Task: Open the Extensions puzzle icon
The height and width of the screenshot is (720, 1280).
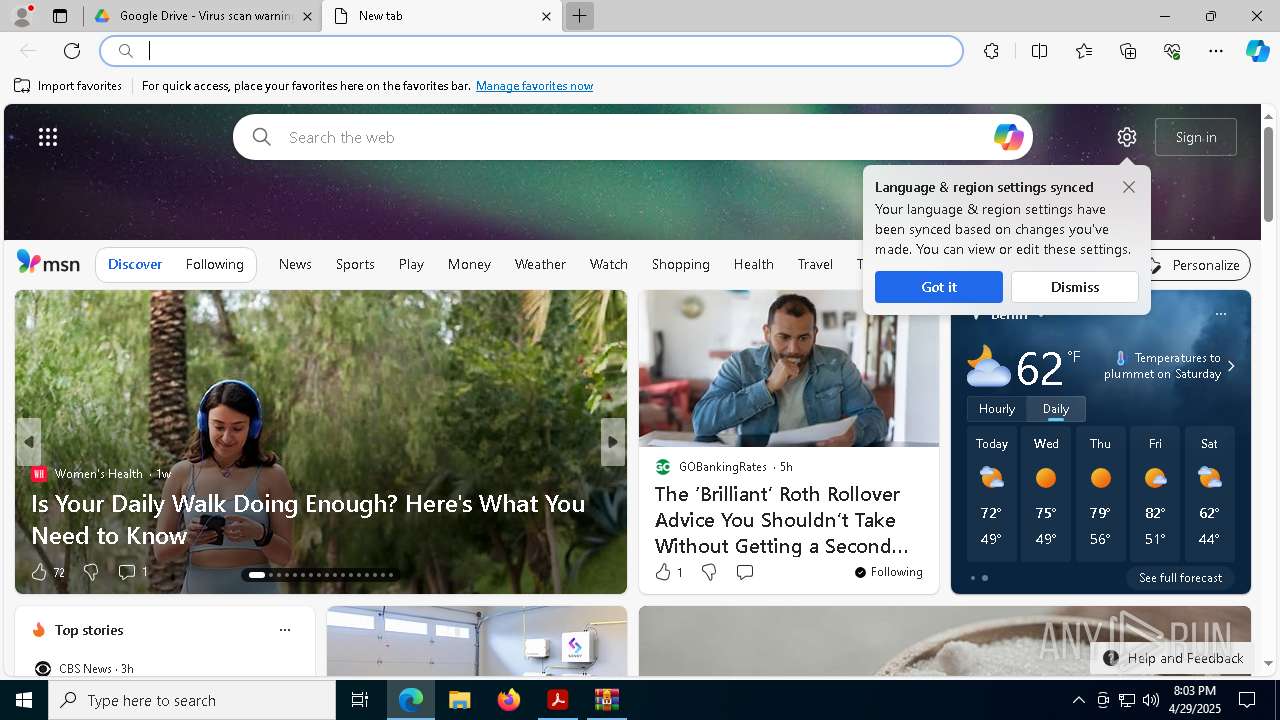Action: click(991, 51)
